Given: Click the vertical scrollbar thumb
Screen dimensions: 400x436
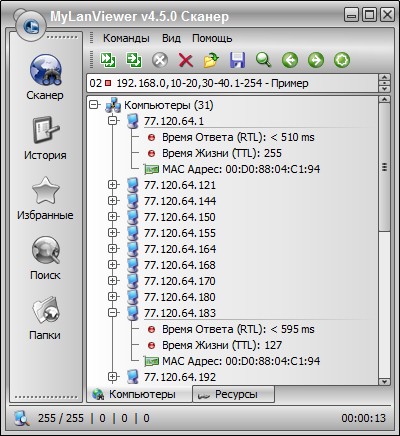Looking at the screenshot, I should point(384,167).
